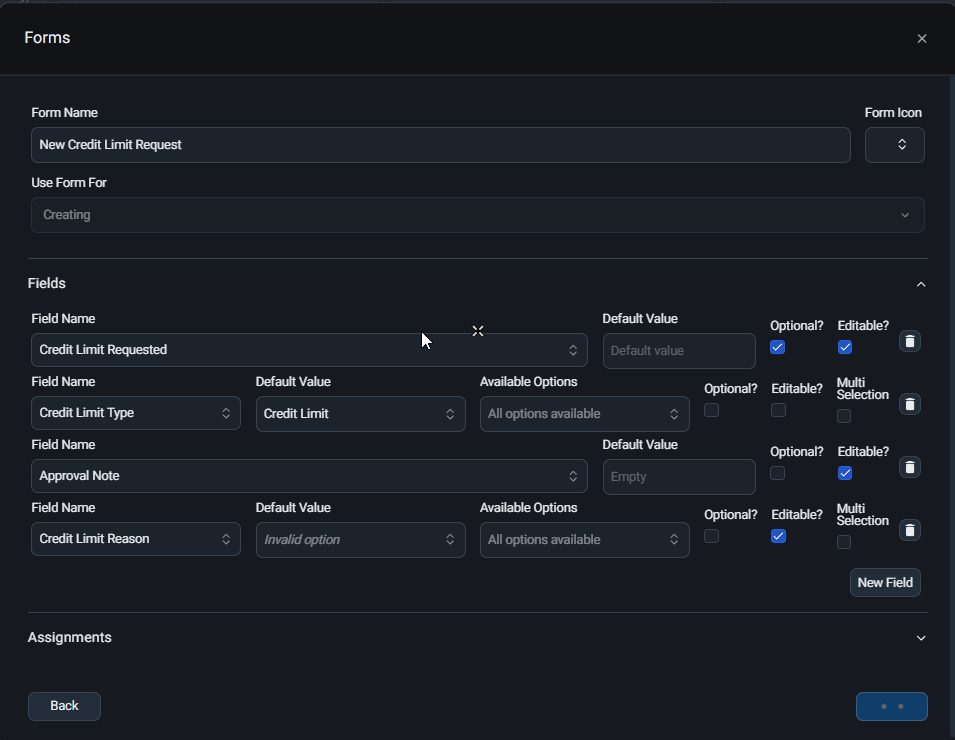Remove the Credit Limit Reason field row
Screen dimensions: 955x740
(909, 530)
